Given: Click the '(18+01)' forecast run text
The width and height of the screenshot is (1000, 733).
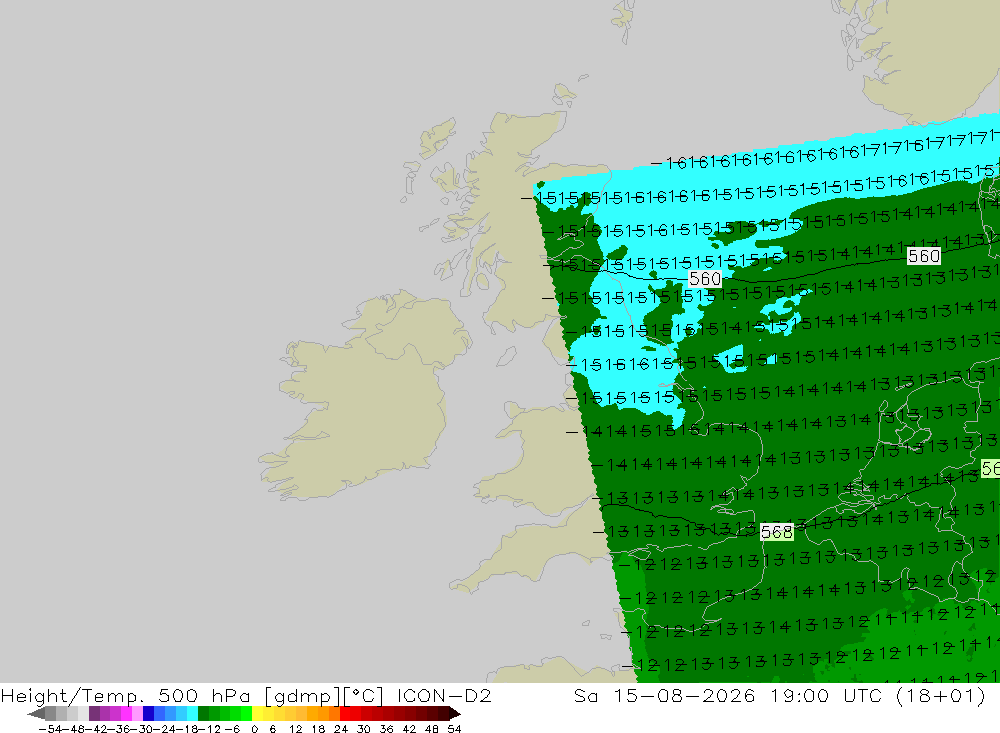Looking at the screenshot, I should pyautogui.click(x=941, y=695).
